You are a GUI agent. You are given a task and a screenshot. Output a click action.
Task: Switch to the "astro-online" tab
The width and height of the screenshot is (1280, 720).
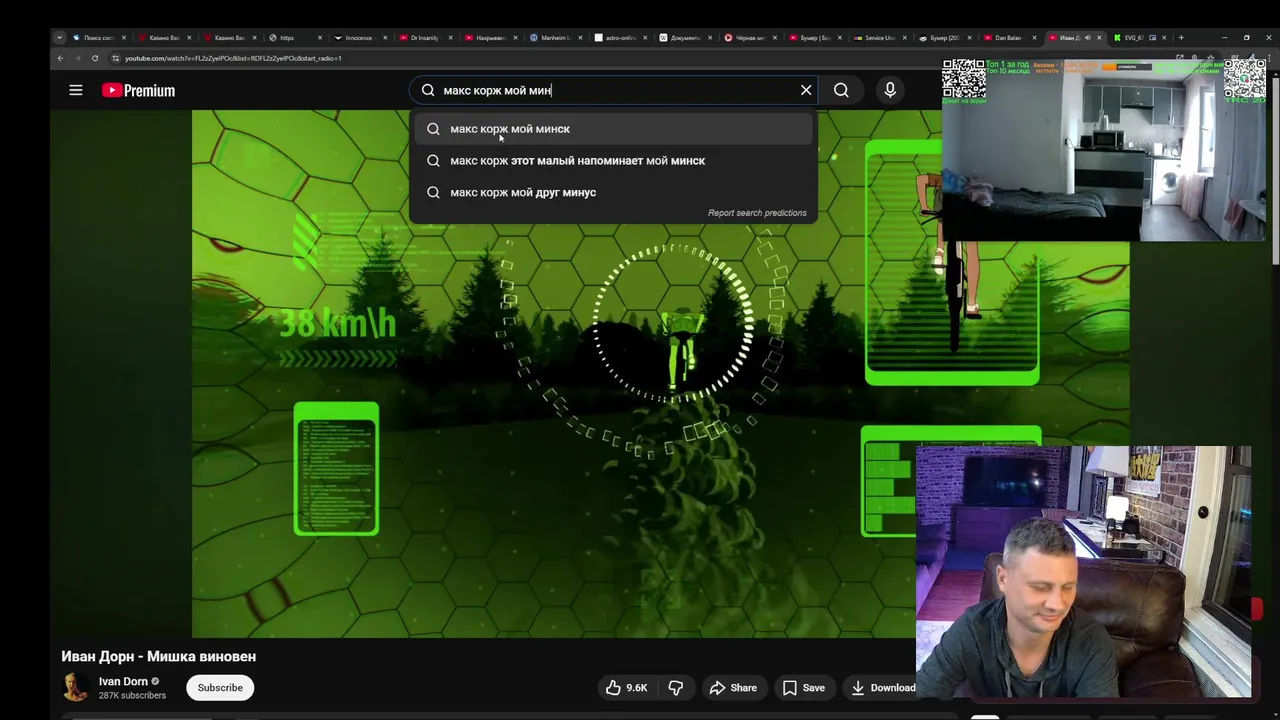tap(620, 38)
